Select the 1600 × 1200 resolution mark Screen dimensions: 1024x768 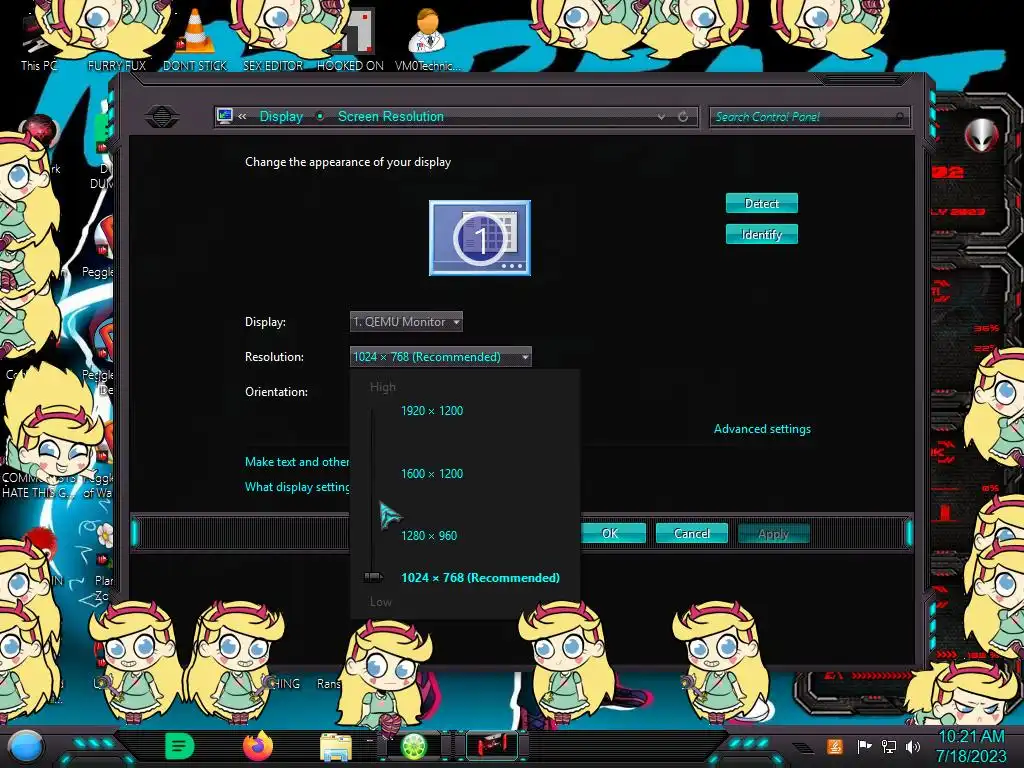[x=432, y=473]
